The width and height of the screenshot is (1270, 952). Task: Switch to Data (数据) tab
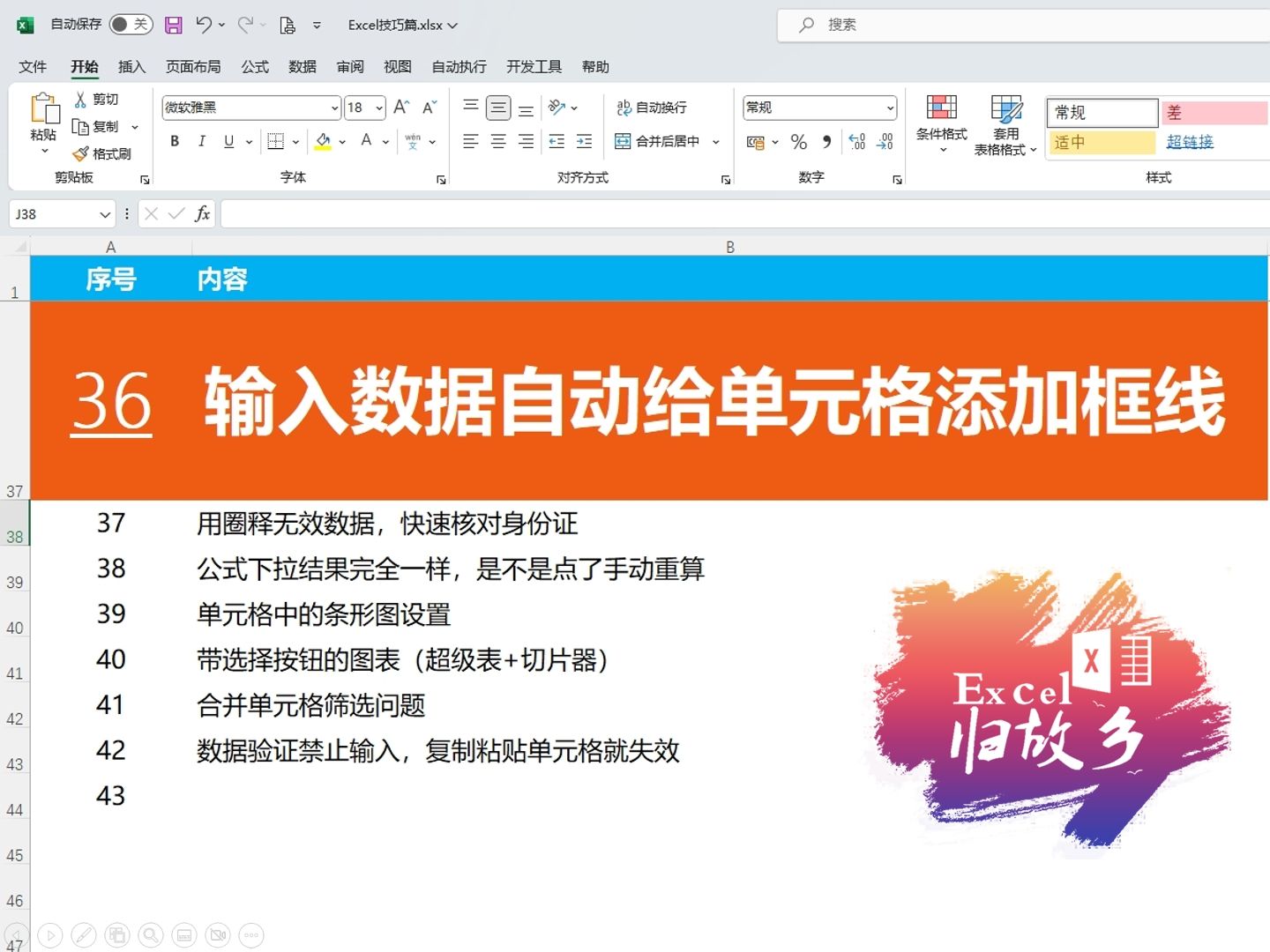tap(303, 67)
